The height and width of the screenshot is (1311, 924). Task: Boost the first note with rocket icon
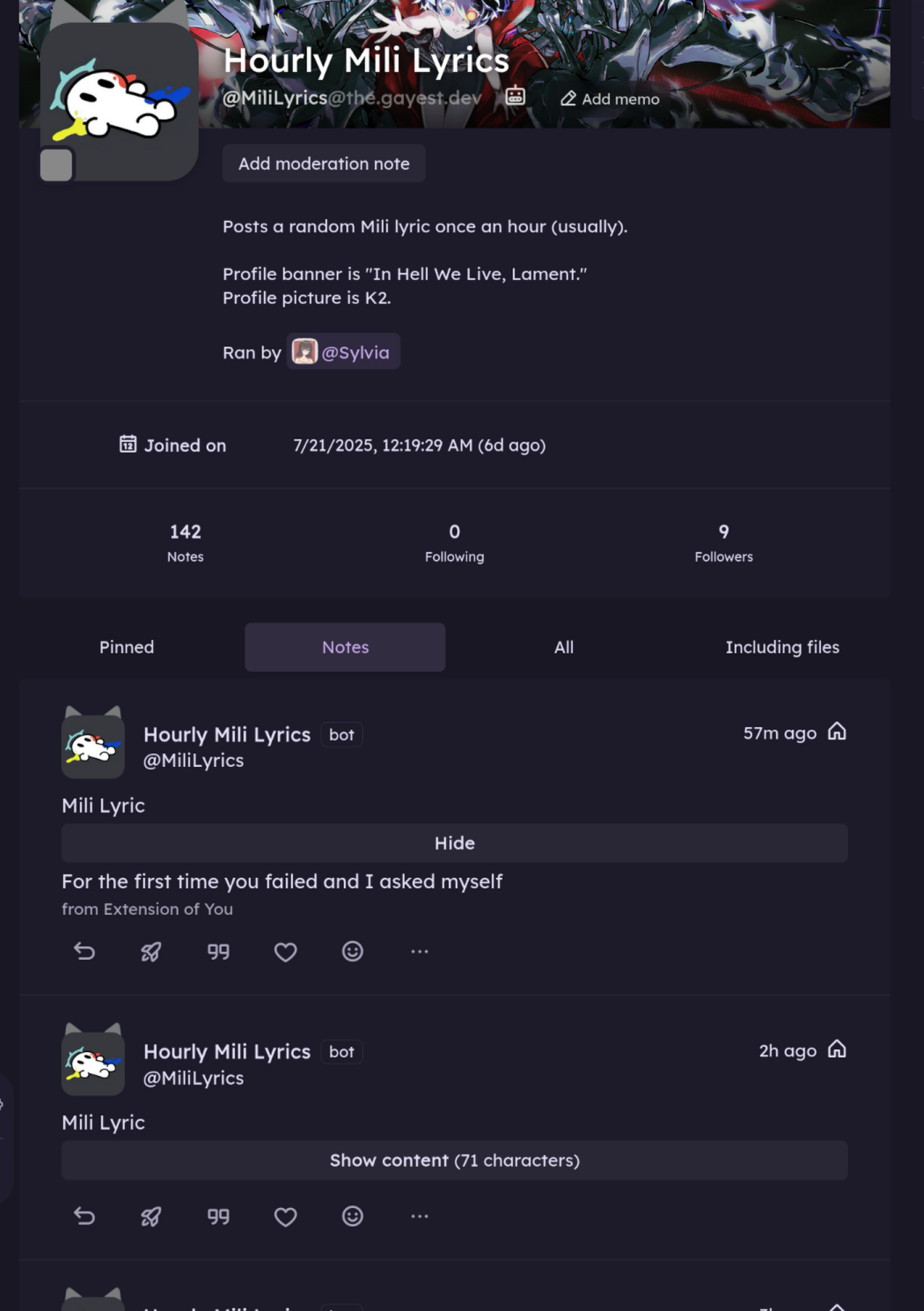151,951
